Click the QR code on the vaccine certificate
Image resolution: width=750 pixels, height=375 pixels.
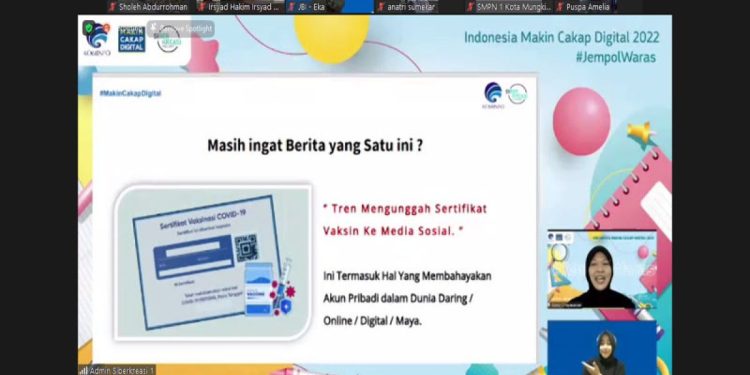tap(246, 248)
